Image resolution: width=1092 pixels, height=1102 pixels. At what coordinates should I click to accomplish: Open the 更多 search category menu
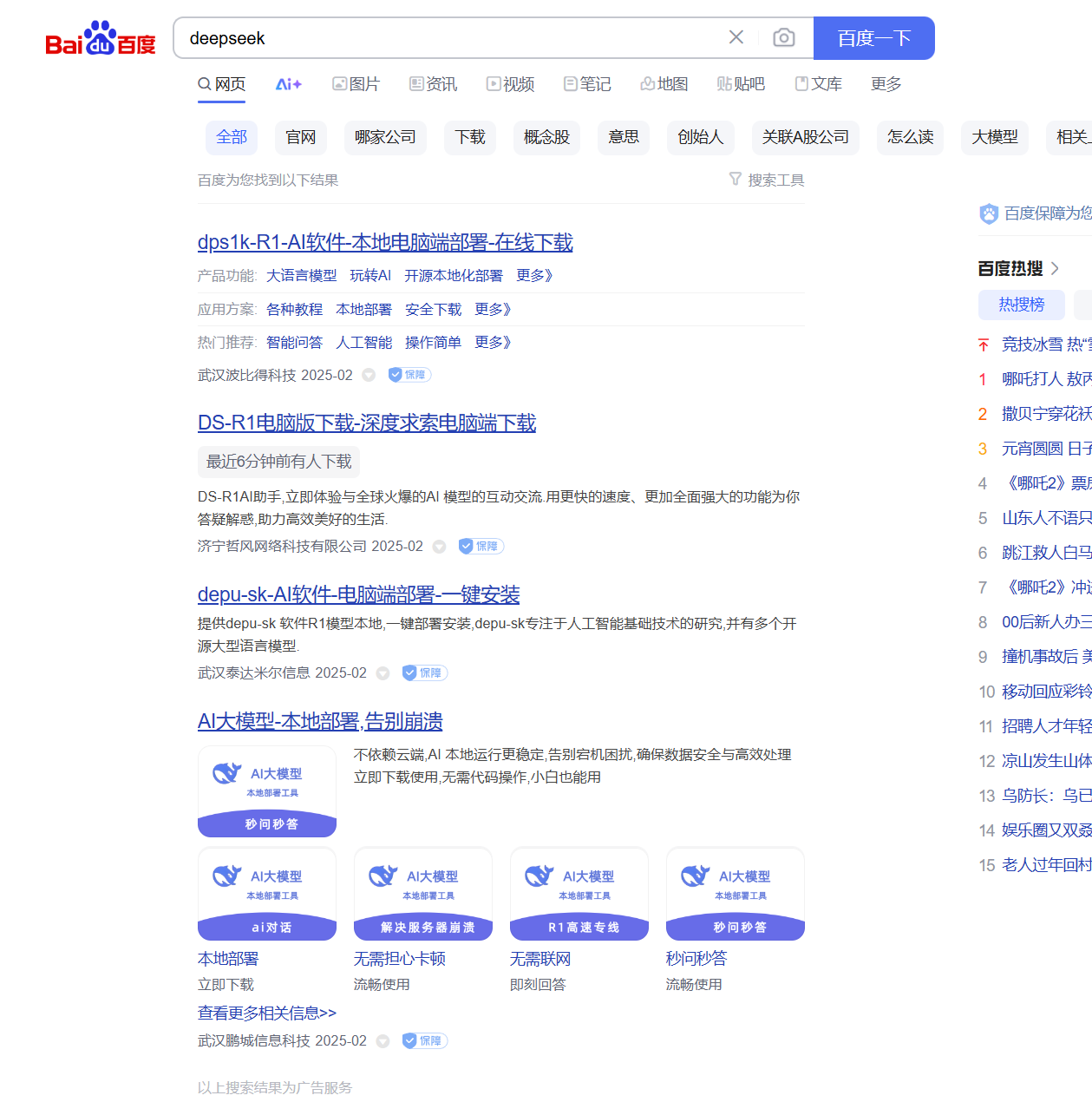click(886, 84)
